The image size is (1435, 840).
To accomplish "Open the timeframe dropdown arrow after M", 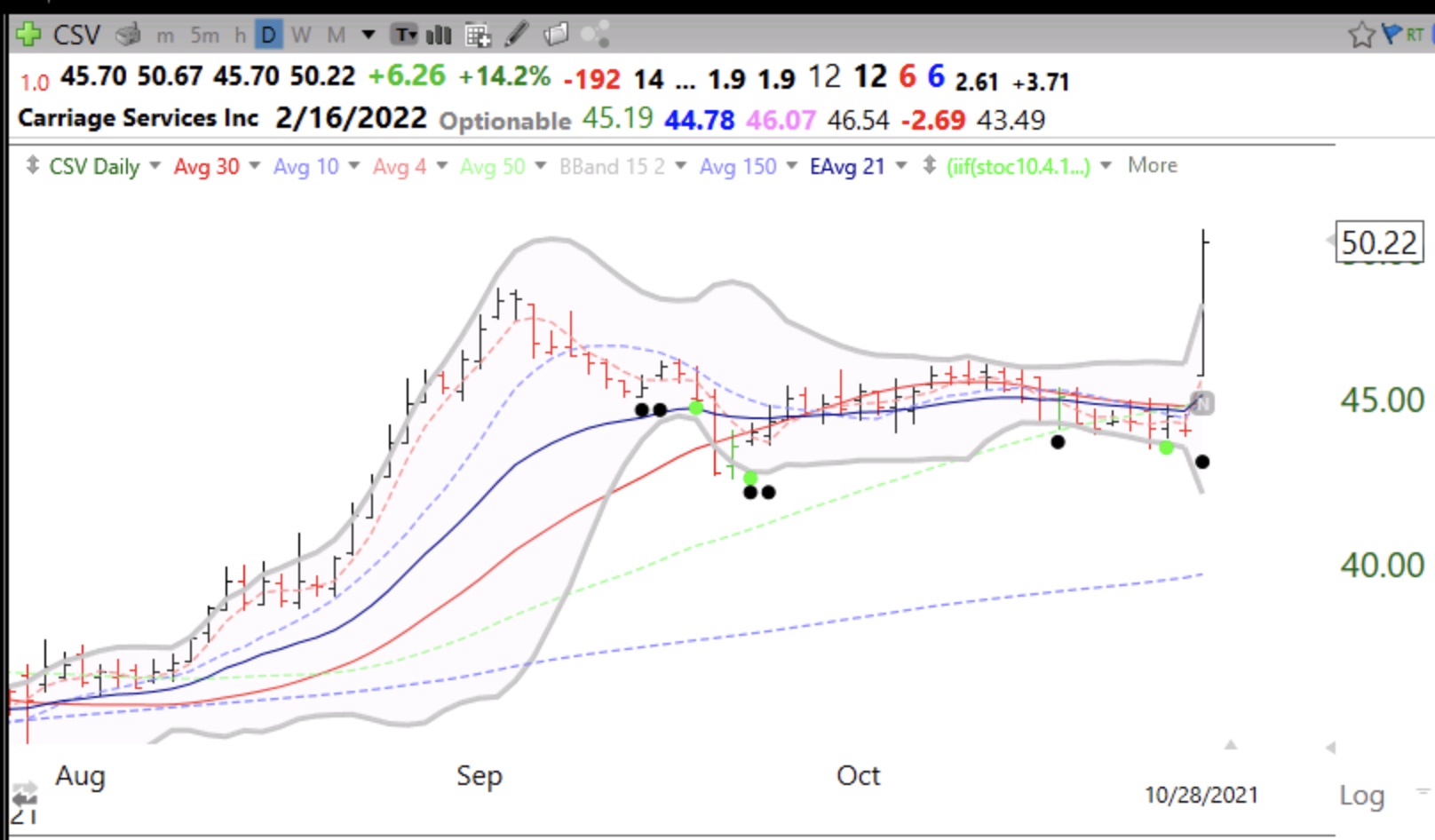I will coord(369,35).
